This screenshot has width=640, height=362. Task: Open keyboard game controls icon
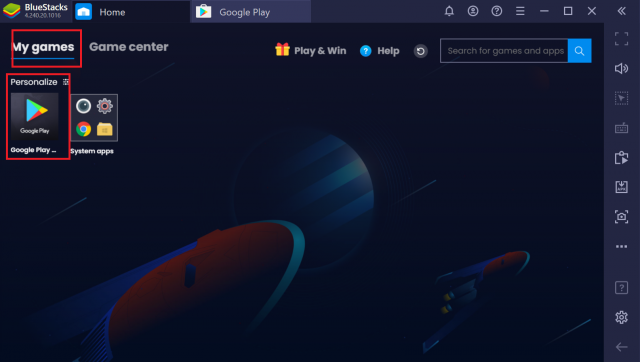coord(621,129)
